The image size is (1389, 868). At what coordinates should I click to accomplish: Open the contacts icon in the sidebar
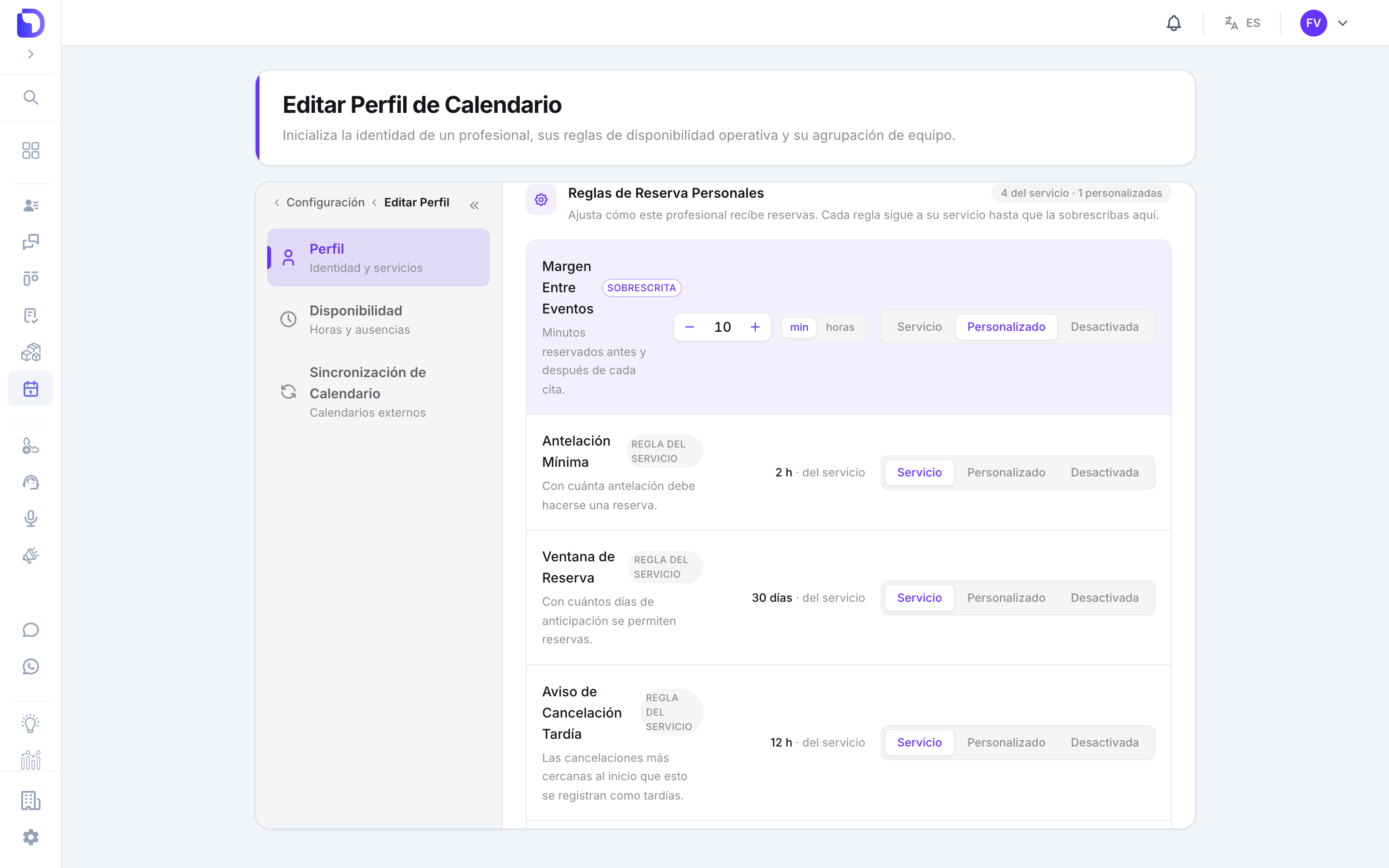point(30,205)
